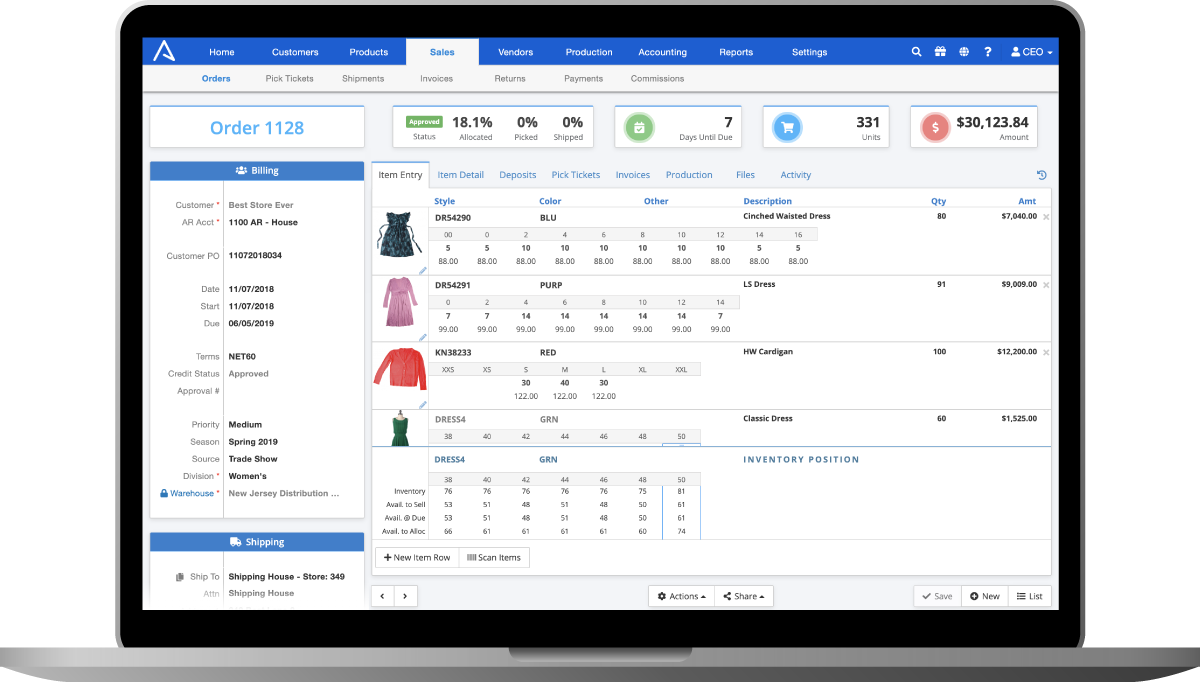The height and width of the screenshot is (682, 1200).
Task: Click the globe icon in navbar
Action: tap(964, 52)
